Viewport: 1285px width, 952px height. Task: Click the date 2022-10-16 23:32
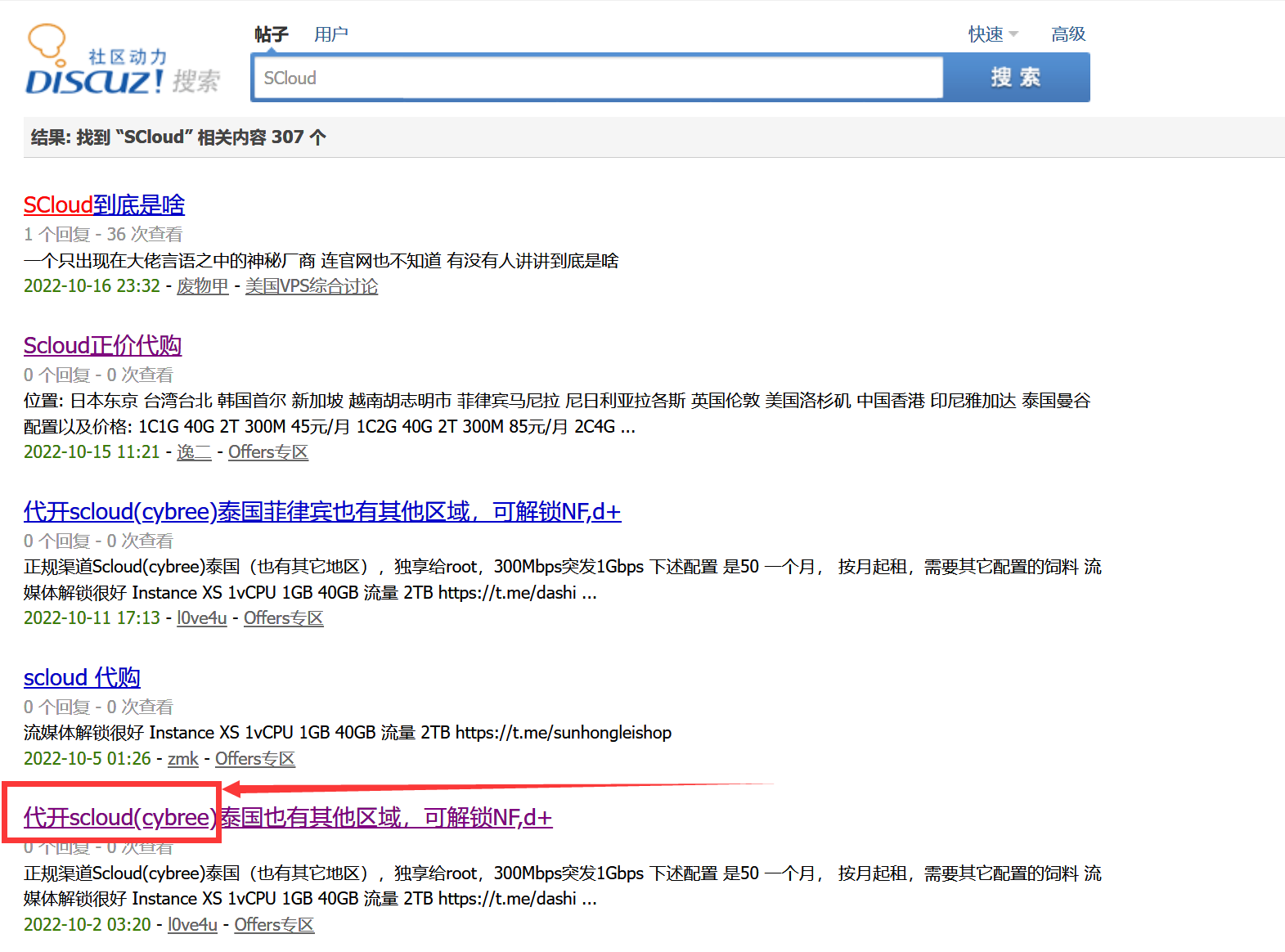(92, 286)
